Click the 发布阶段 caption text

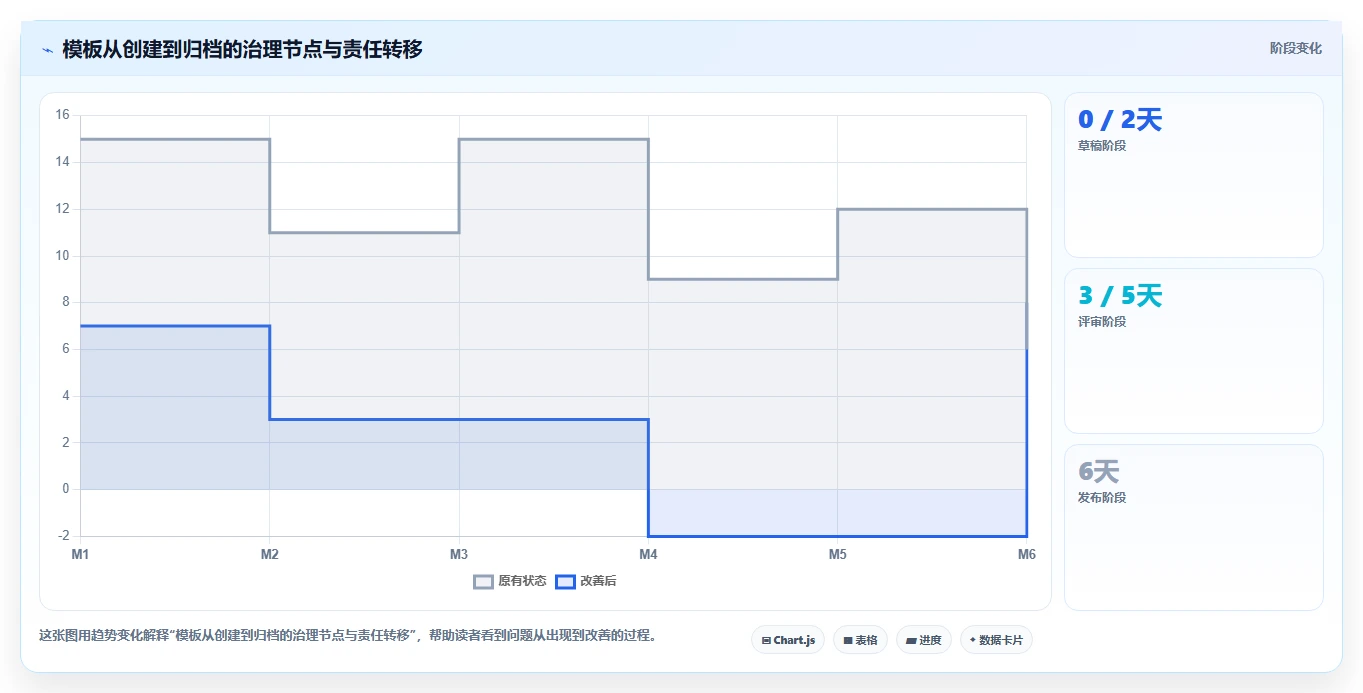click(x=1102, y=498)
